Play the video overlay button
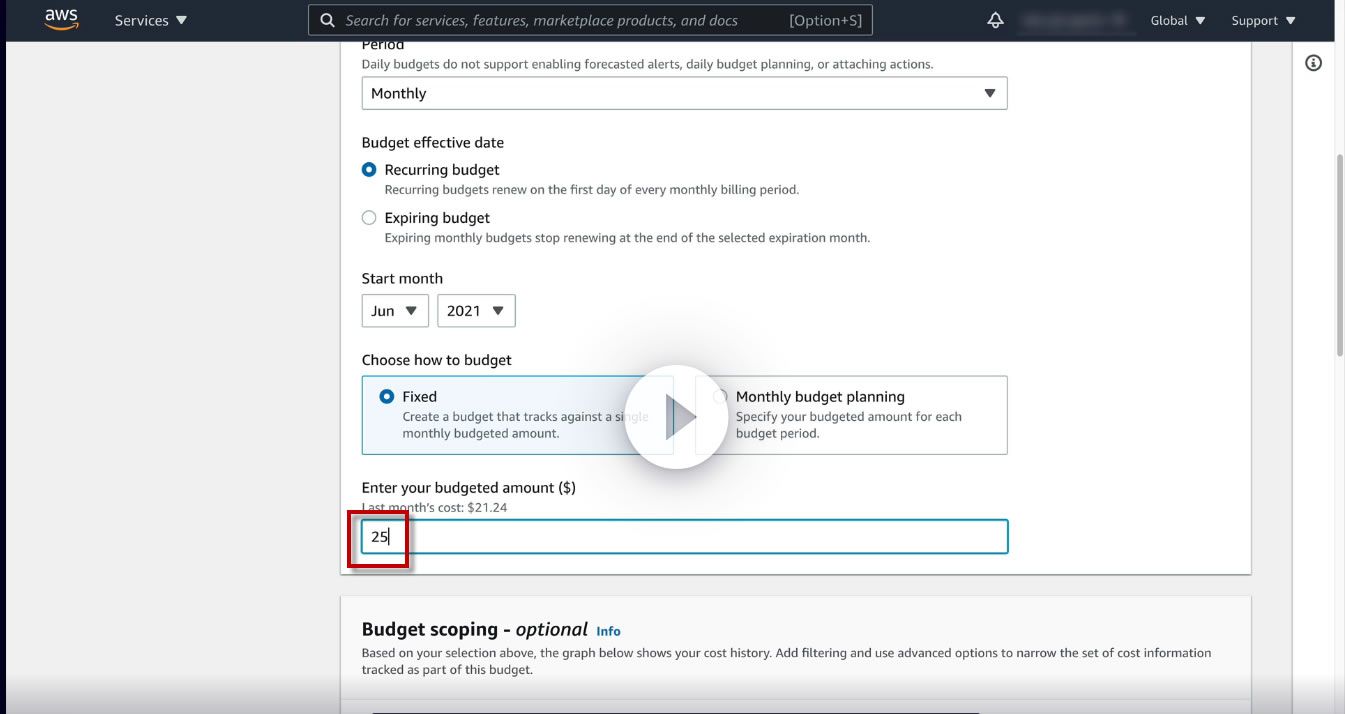 pyautogui.click(x=676, y=416)
